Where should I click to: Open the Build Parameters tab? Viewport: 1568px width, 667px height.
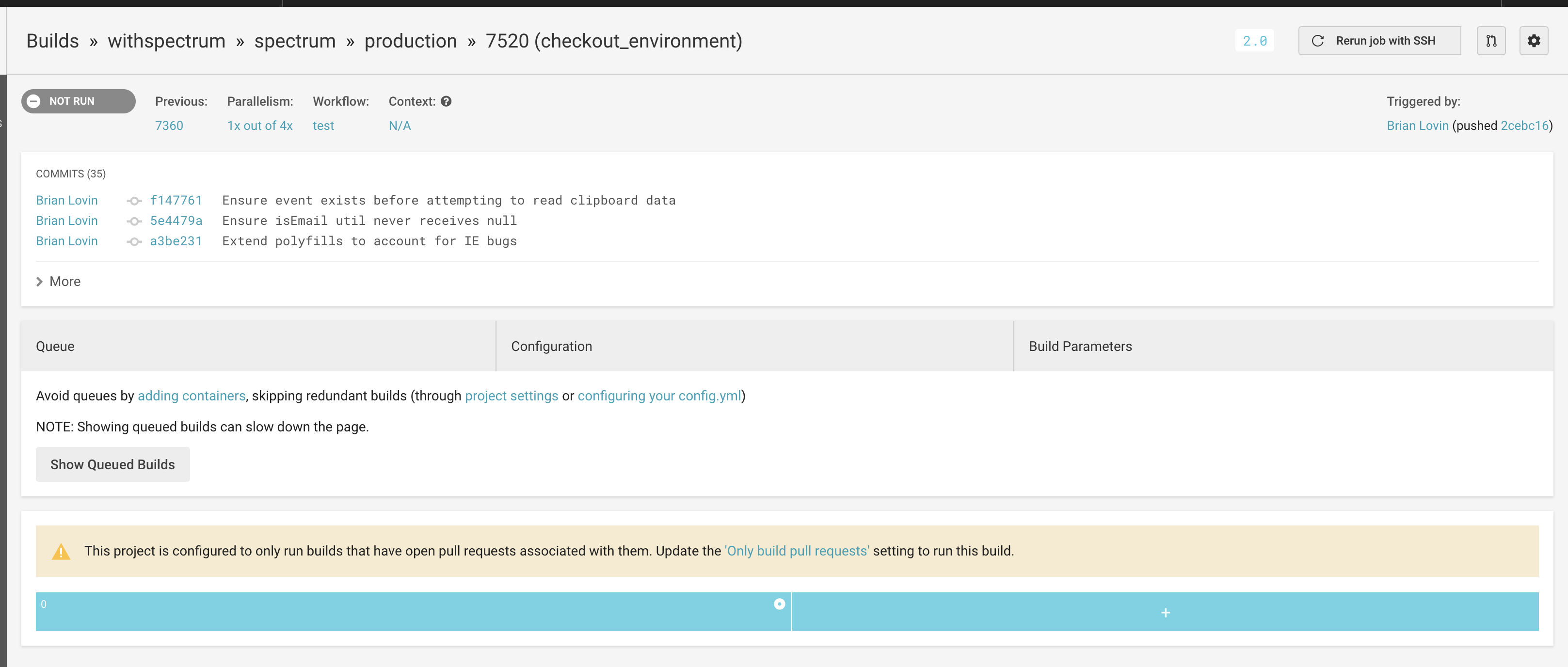point(1080,346)
